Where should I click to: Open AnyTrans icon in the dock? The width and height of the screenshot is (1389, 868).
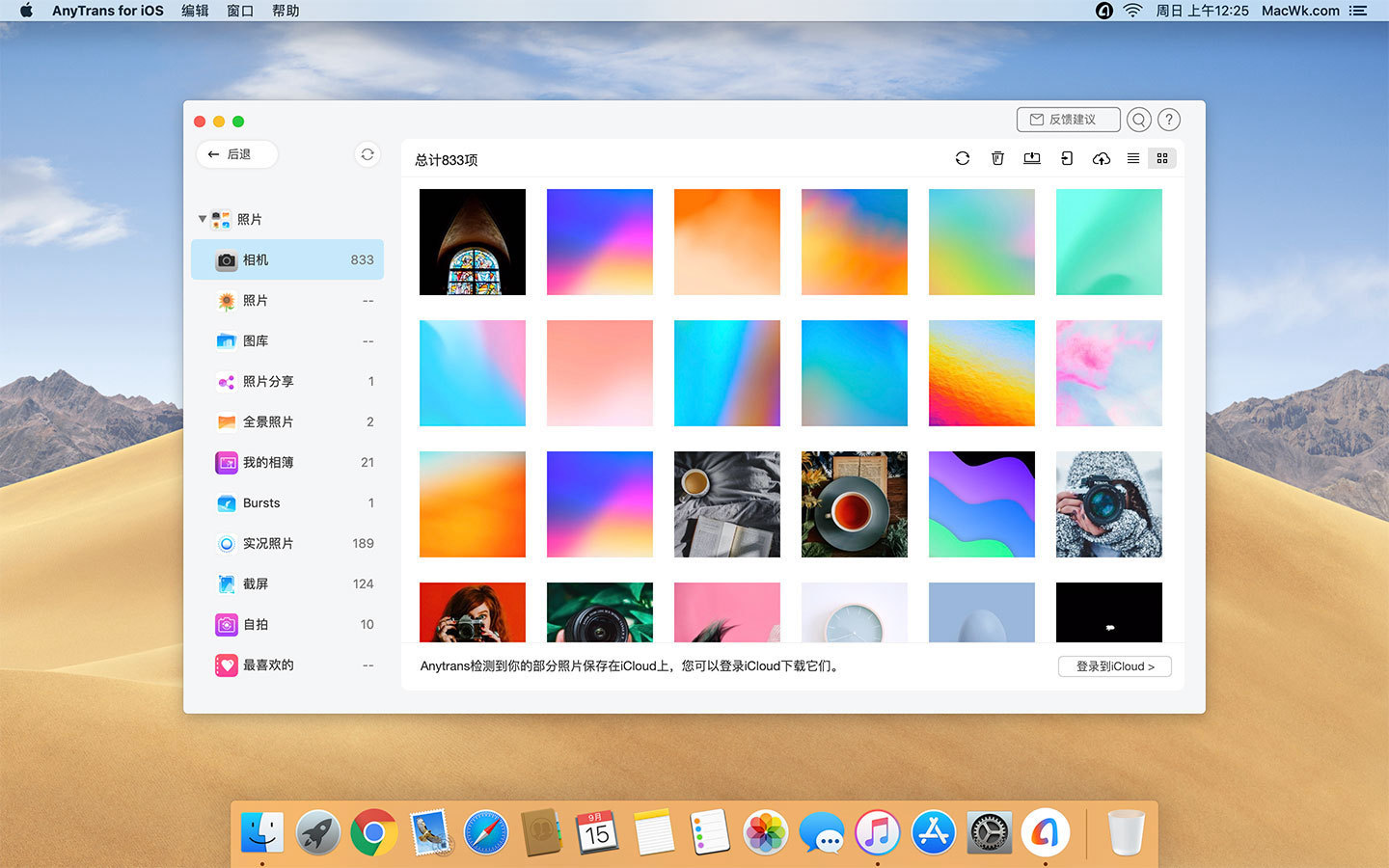click(x=1045, y=832)
